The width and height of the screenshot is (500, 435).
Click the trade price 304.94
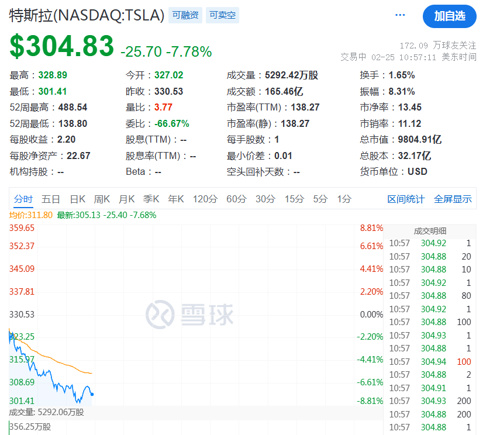coord(433,362)
